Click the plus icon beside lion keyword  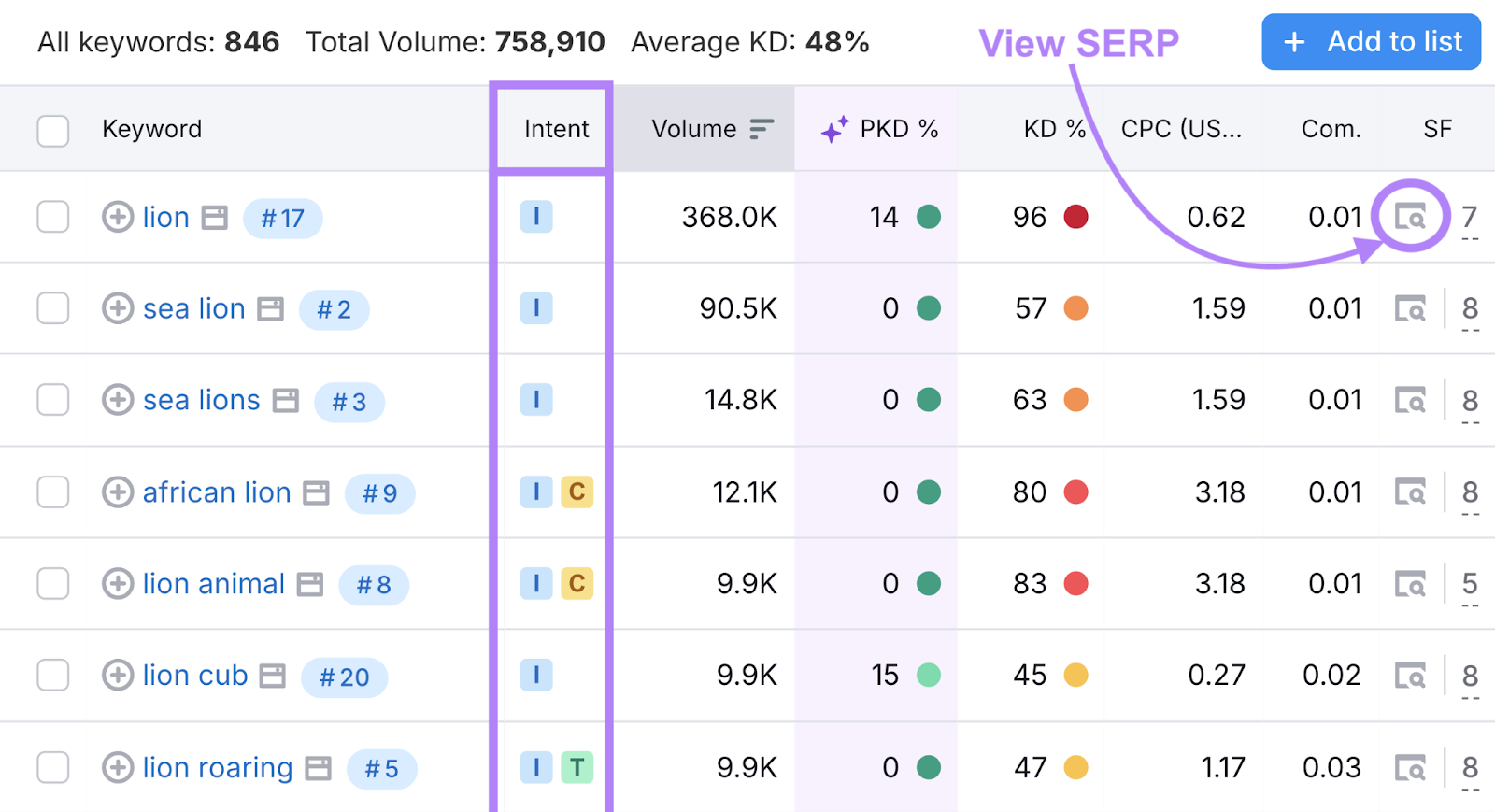[117, 217]
